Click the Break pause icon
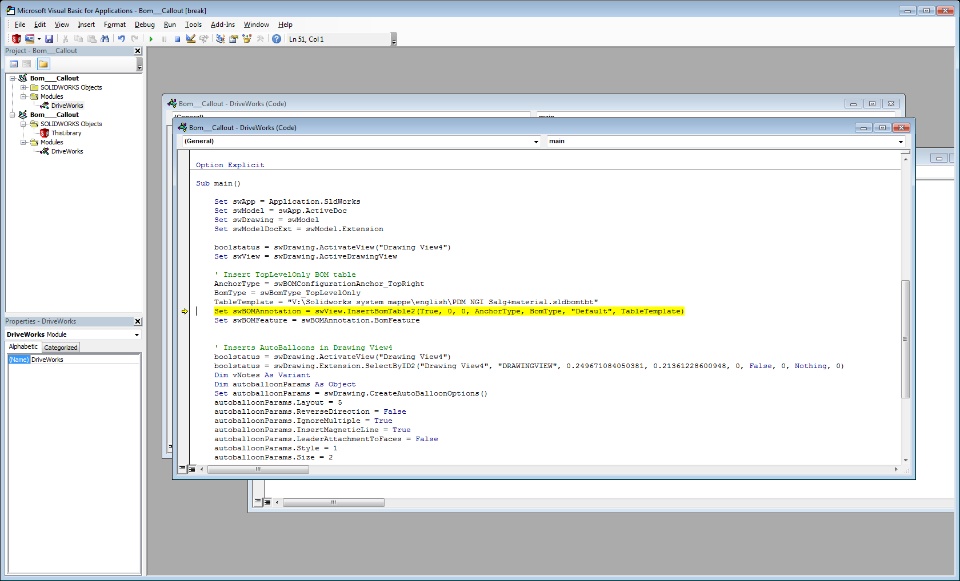 coord(164,39)
